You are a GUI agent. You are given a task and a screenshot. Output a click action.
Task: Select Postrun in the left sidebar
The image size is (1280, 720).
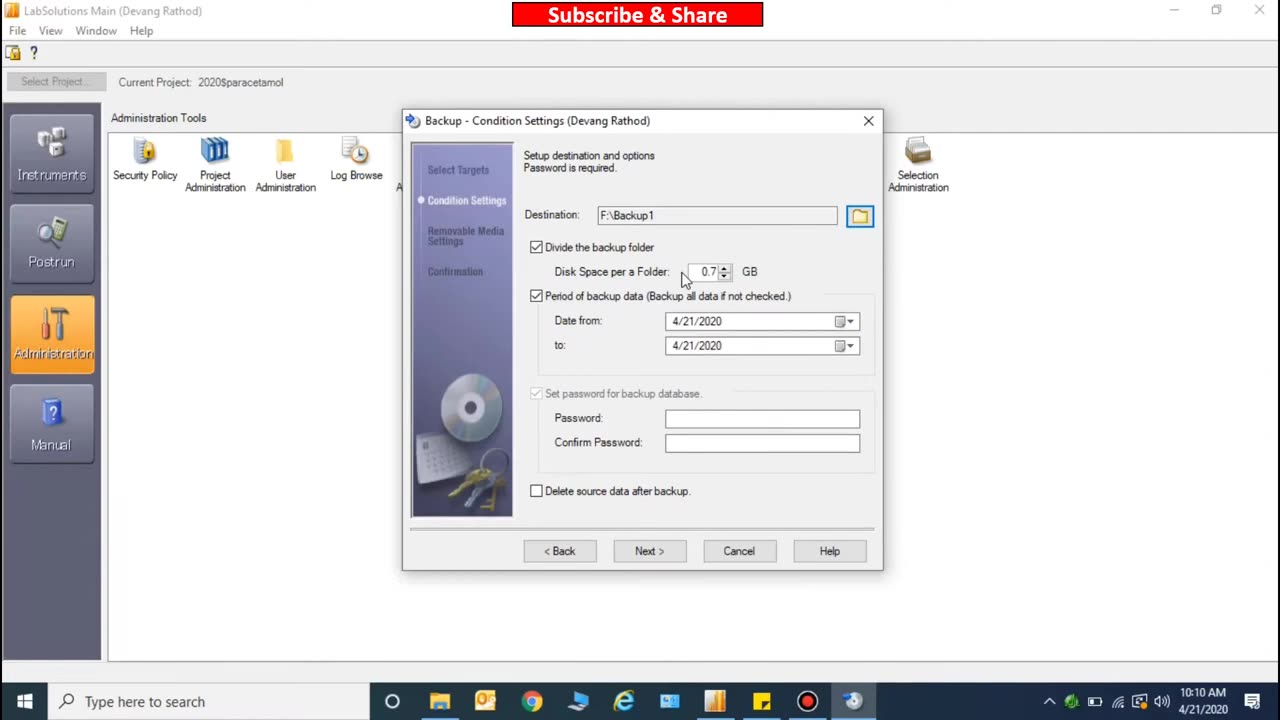(x=51, y=242)
